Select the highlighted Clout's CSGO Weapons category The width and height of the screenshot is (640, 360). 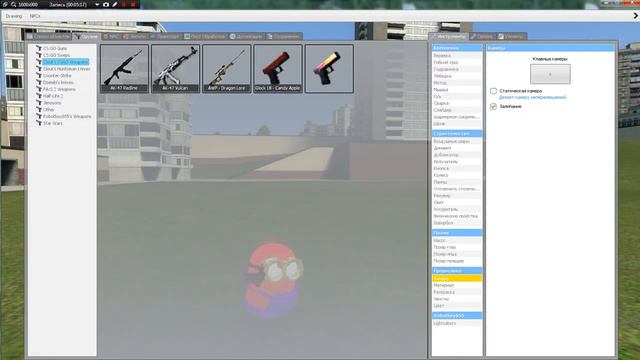(65, 62)
